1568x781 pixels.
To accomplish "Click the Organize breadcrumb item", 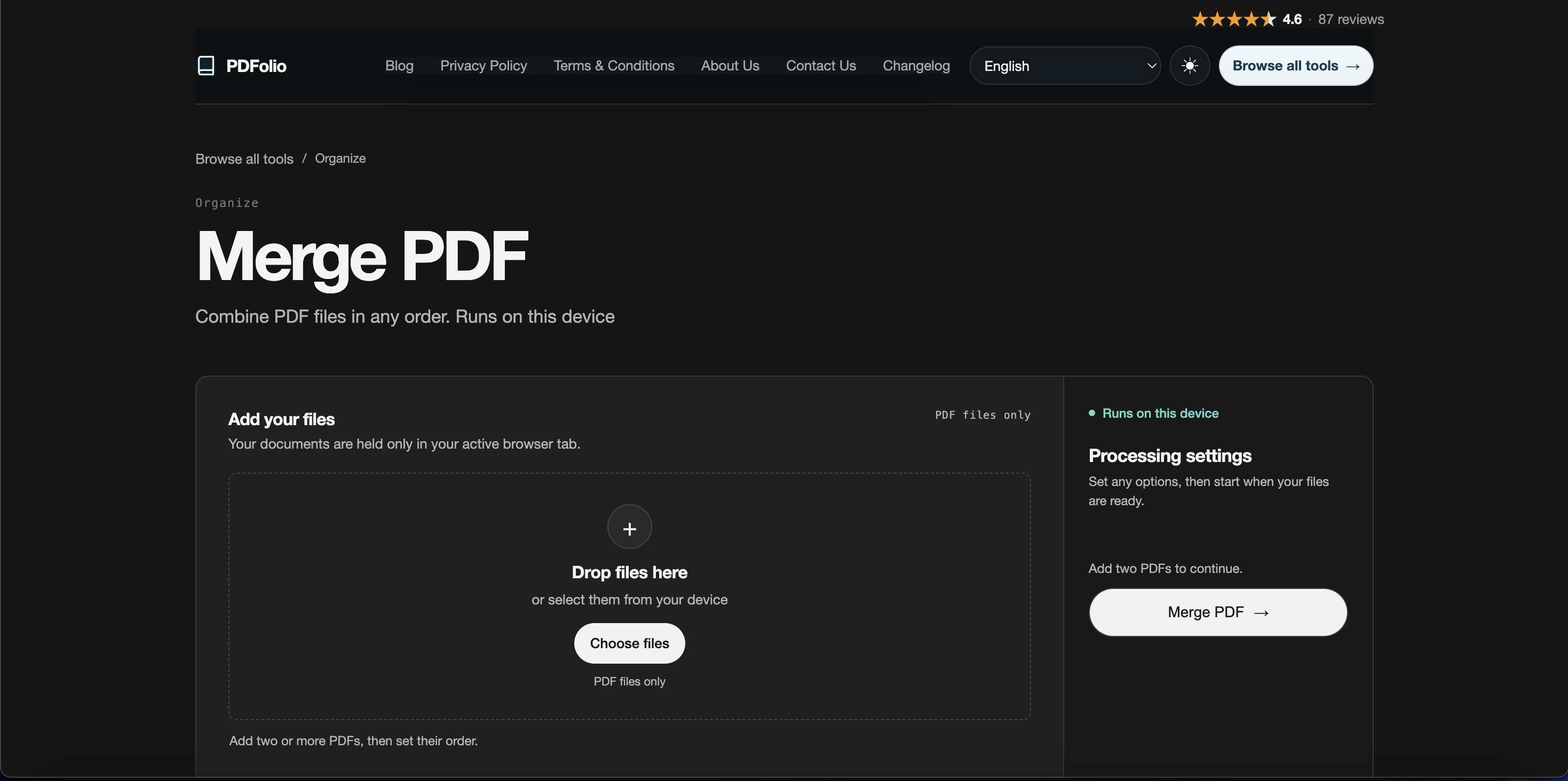I will tap(340, 158).
